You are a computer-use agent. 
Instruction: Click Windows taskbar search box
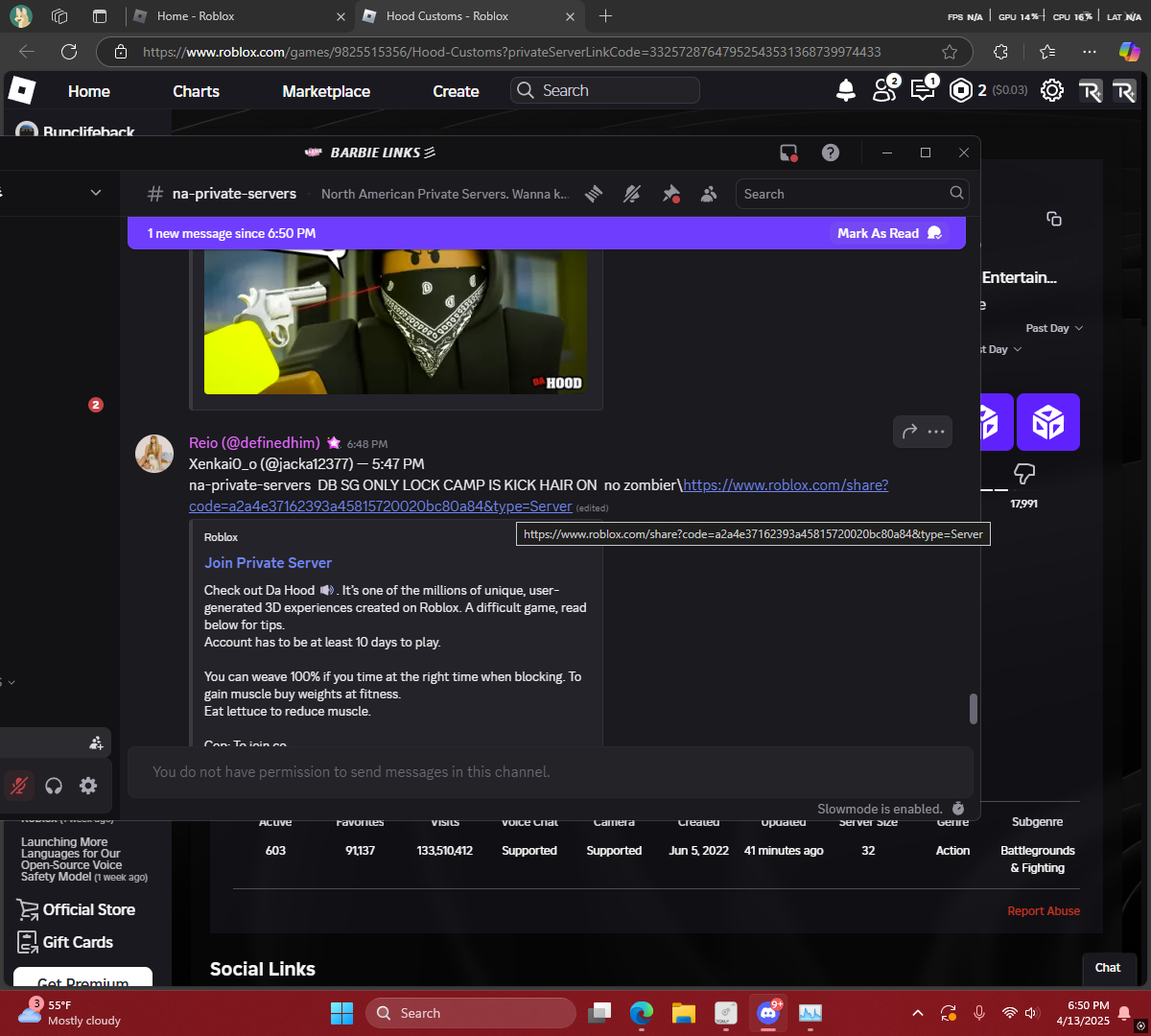(x=471, y=1013)
